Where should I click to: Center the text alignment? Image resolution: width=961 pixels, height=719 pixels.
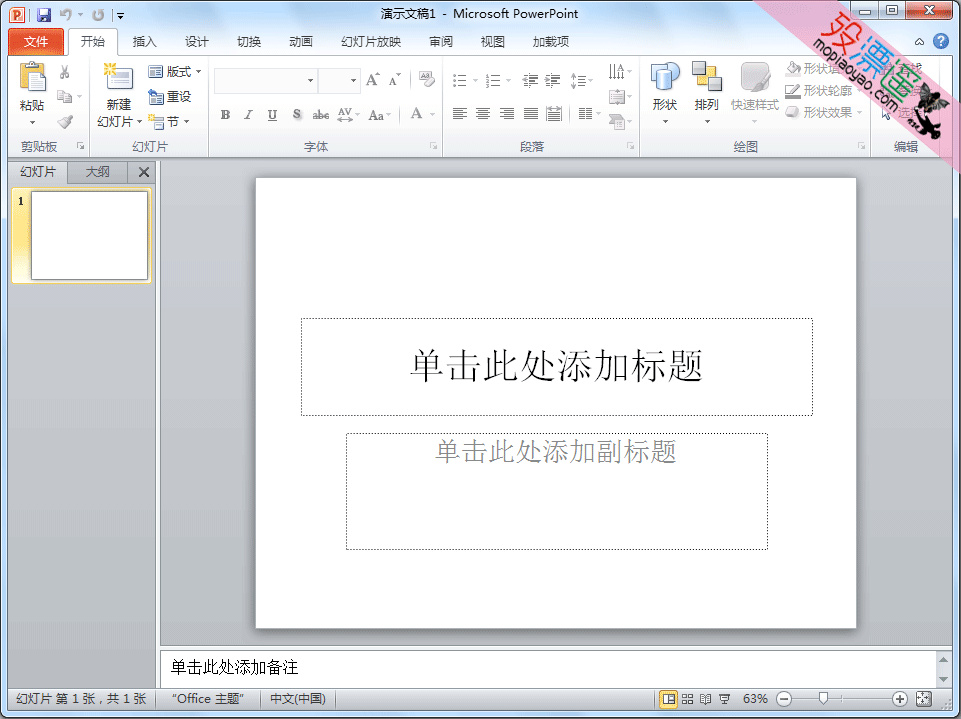(483, 113)
